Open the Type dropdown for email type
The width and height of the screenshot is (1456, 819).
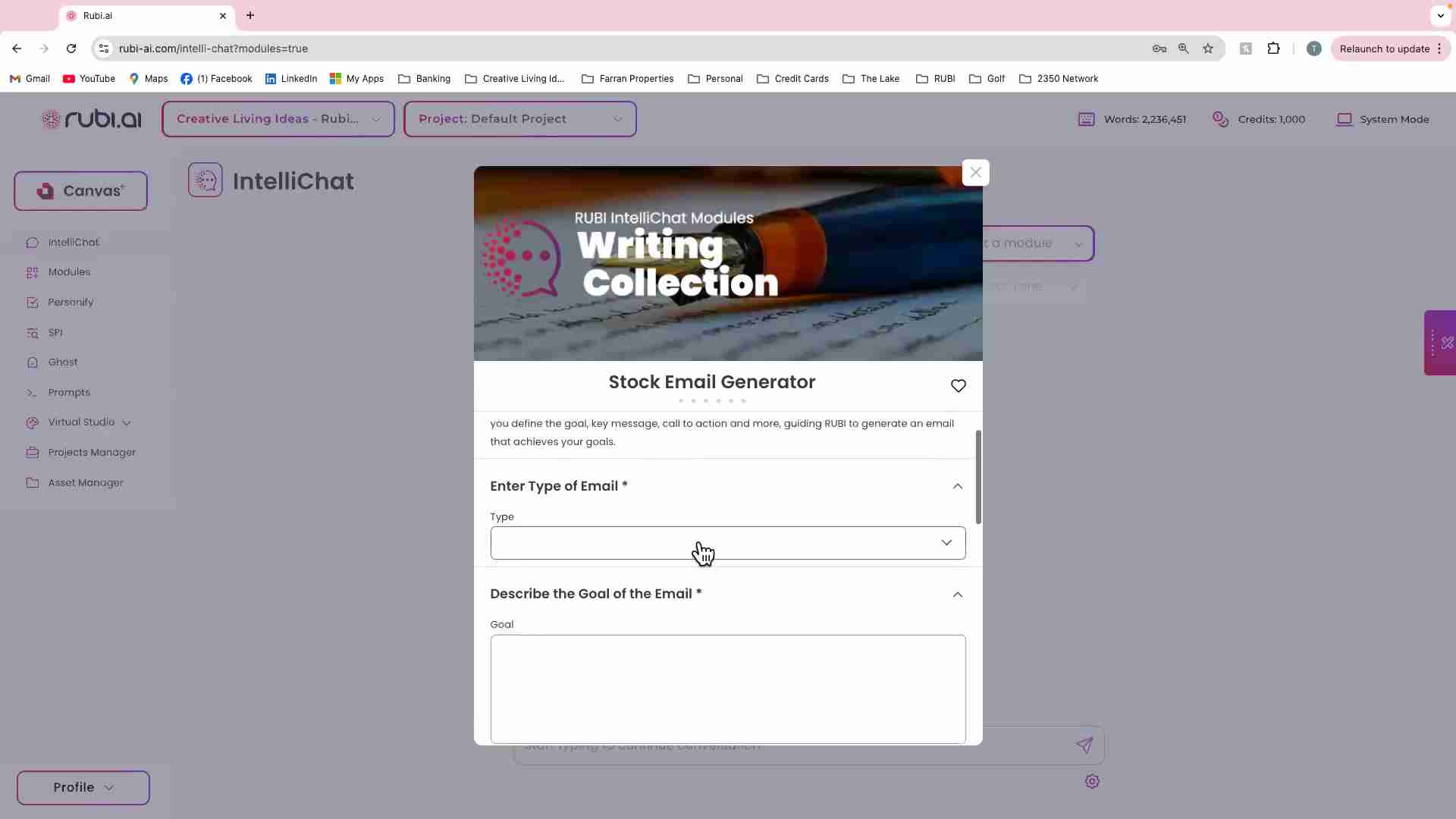click(x=727, y=543)
